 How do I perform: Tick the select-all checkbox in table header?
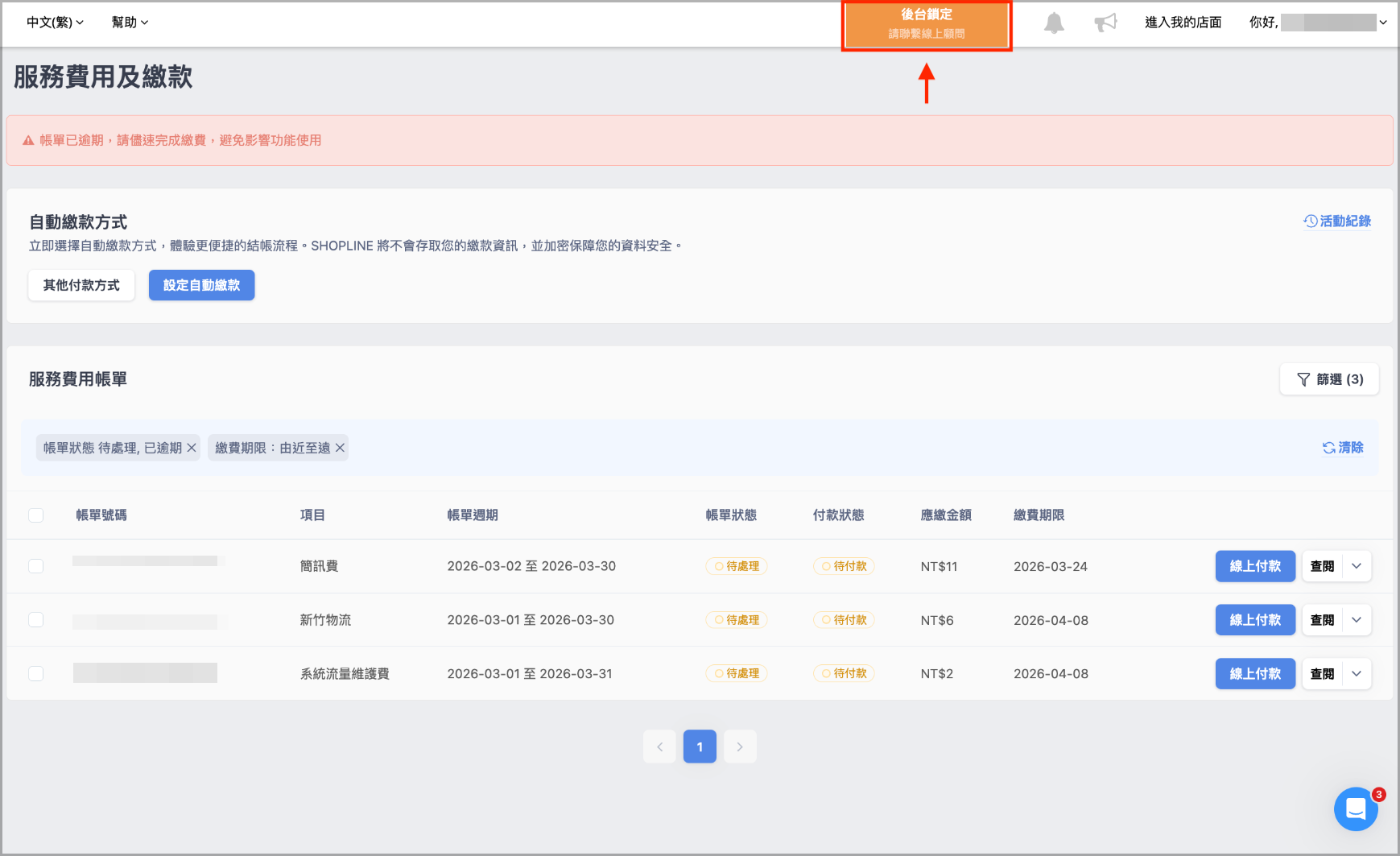click(x=36, y=515)
